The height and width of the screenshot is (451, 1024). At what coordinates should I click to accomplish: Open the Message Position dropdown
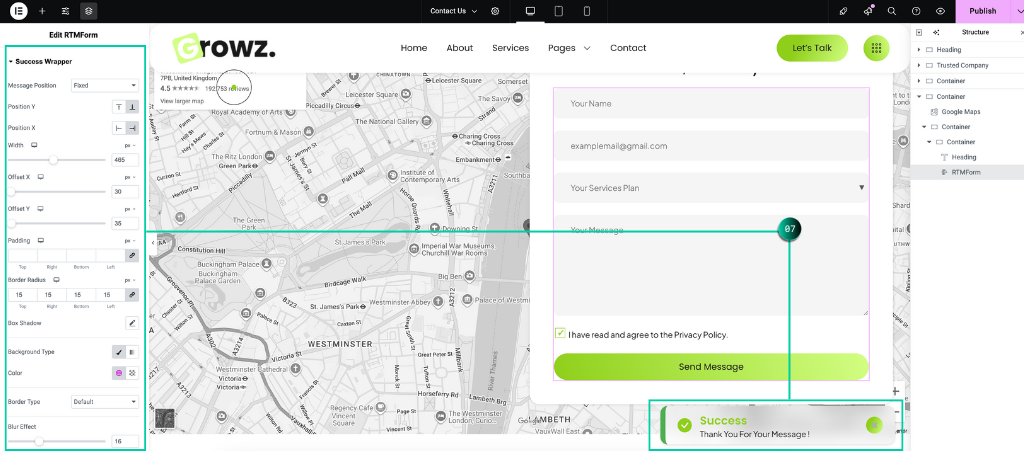(x=104, y=86)
